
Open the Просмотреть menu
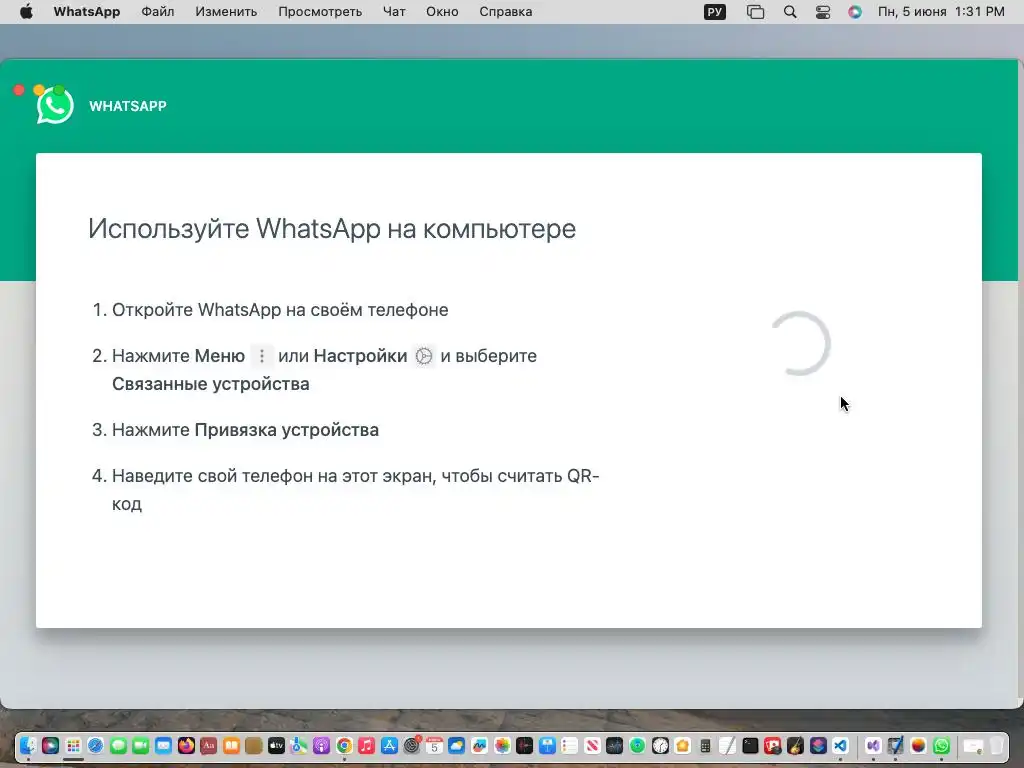pyautogui.click(x=320, y=12)
